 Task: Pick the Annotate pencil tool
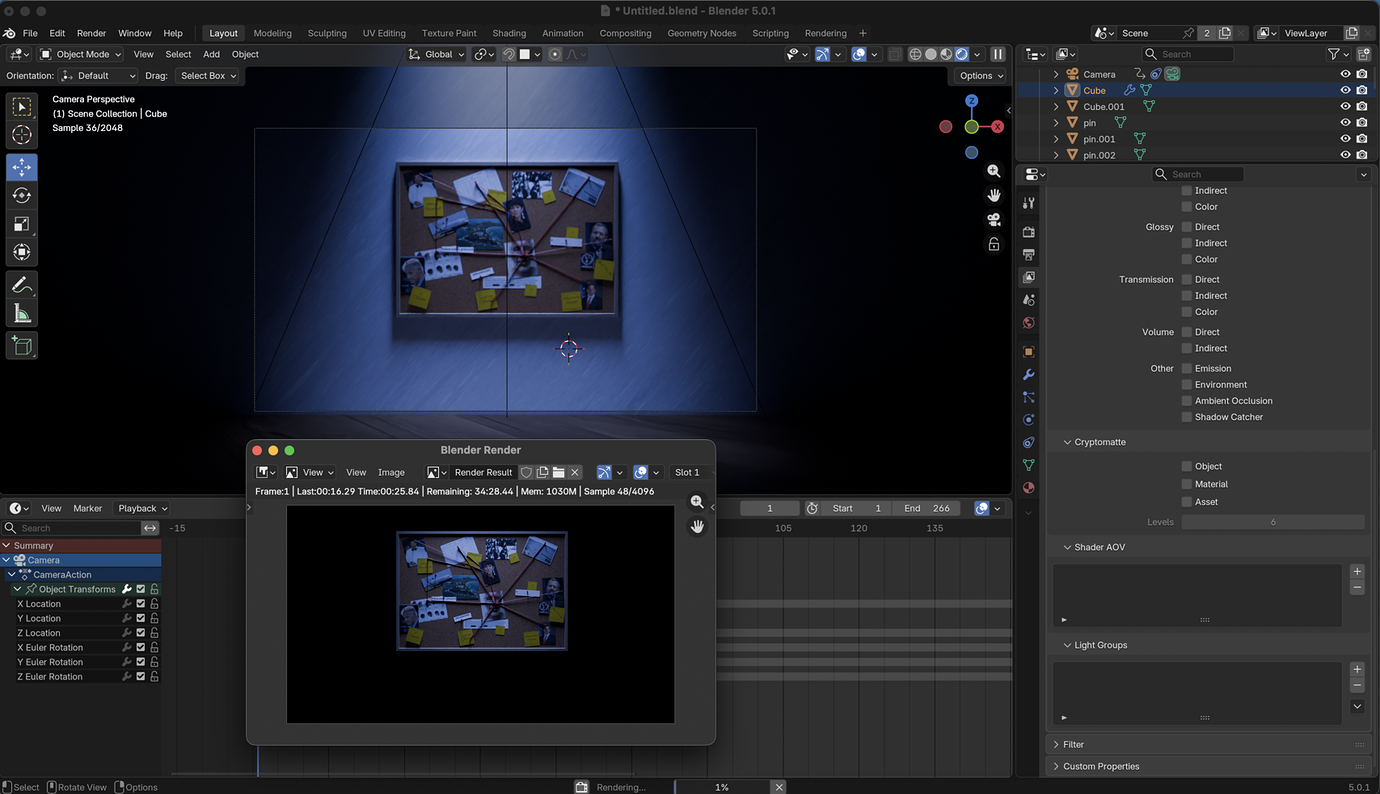[22, 285]
